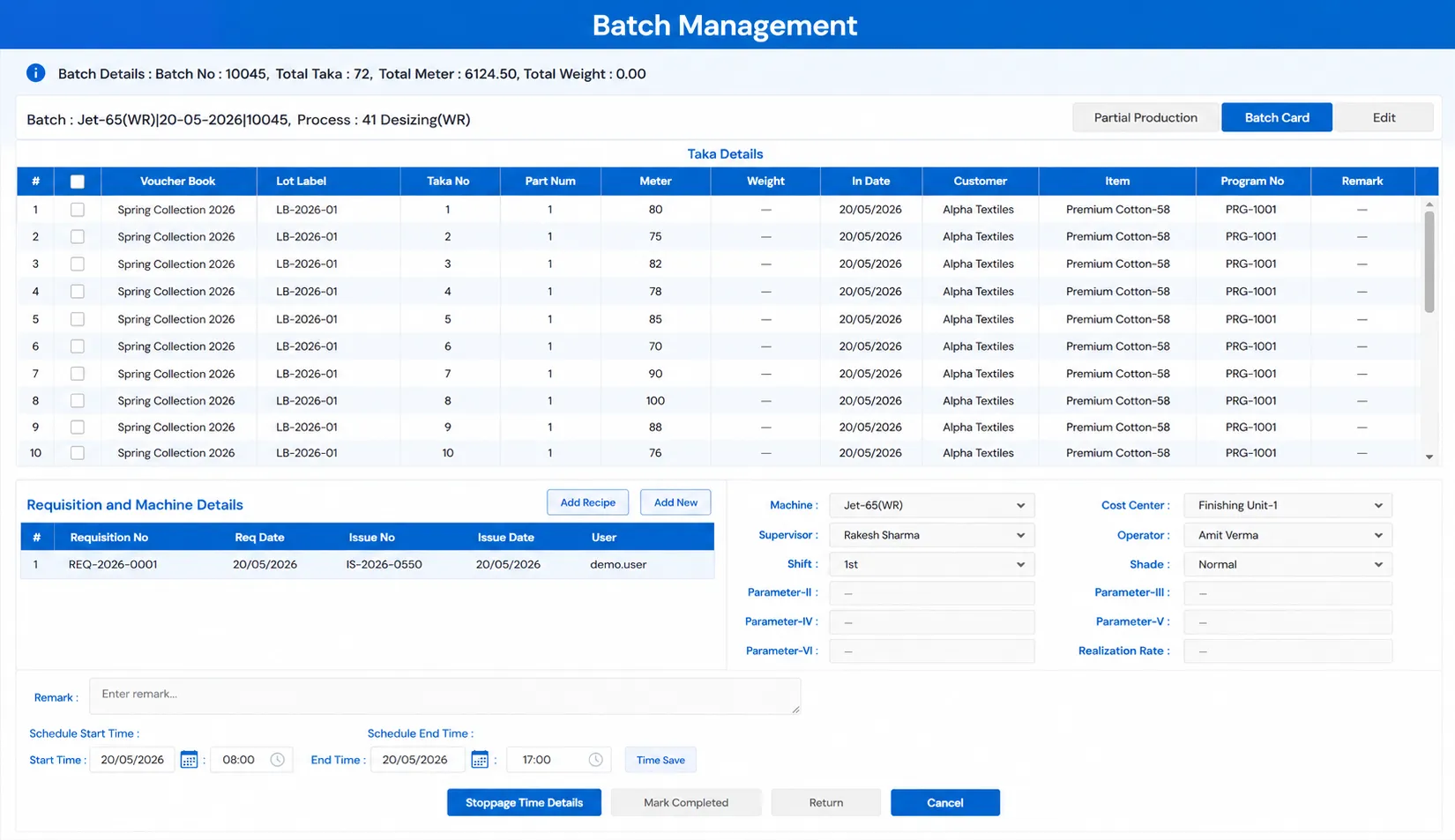1455x840 pixels.
Task: Click the blue Cancel button
Action: coord(944,802)
